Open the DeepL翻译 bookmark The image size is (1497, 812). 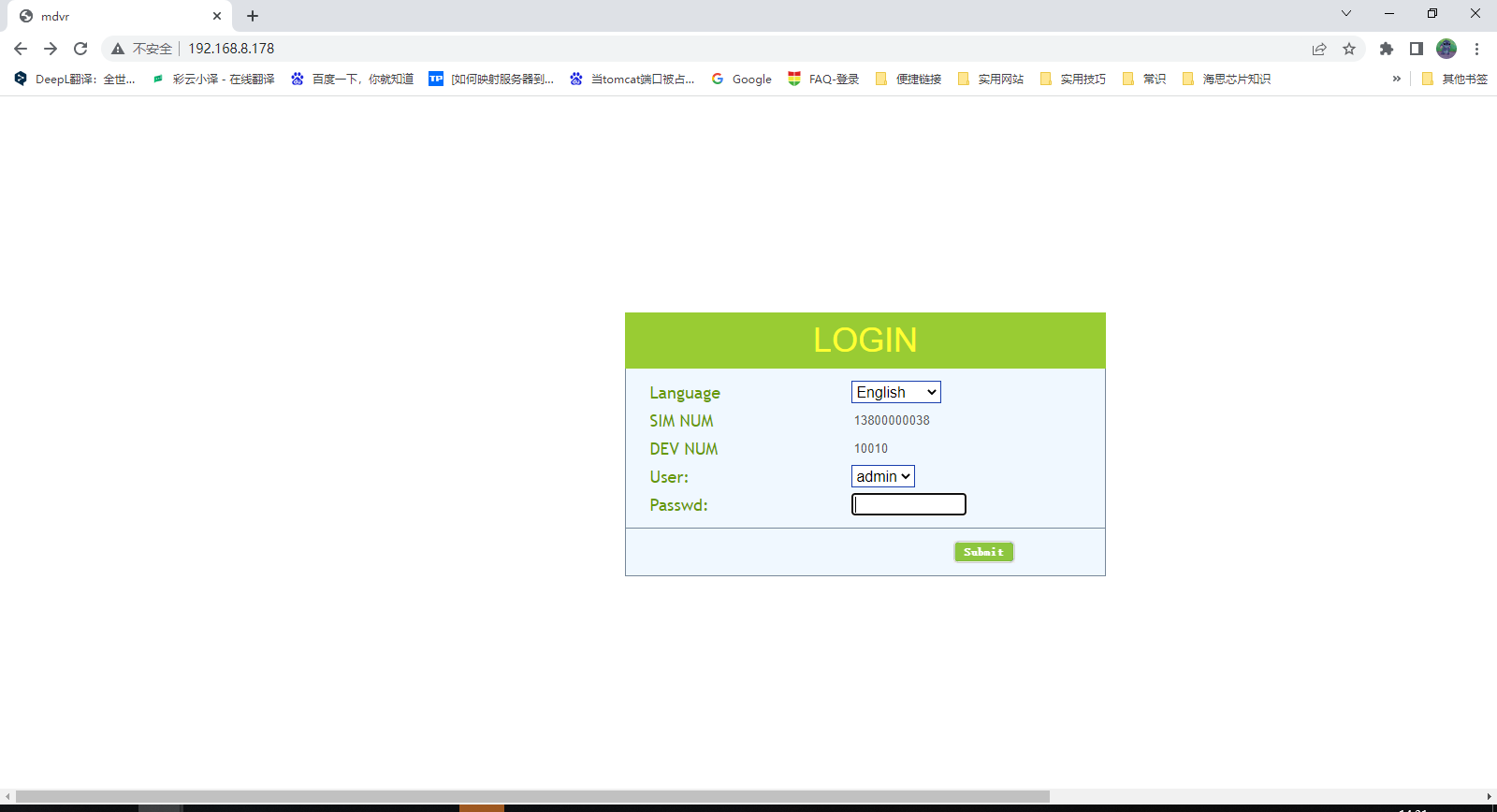pyautogui.click(x=75, y=80)
